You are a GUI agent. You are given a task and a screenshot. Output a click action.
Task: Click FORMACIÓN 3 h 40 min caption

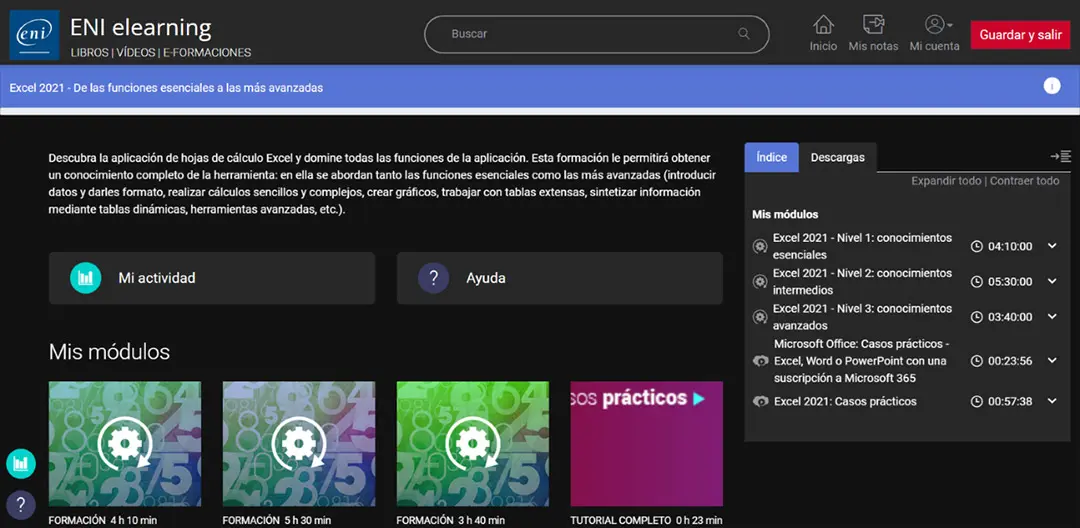pyautogui.click(x=450, y=520)
